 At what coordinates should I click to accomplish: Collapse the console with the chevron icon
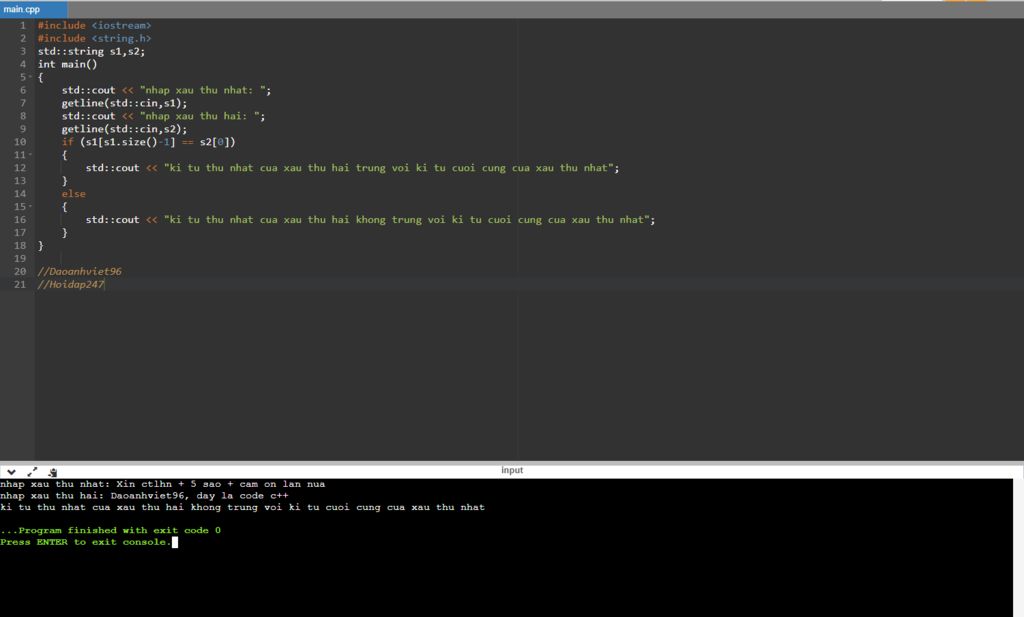tap(11, 471)
